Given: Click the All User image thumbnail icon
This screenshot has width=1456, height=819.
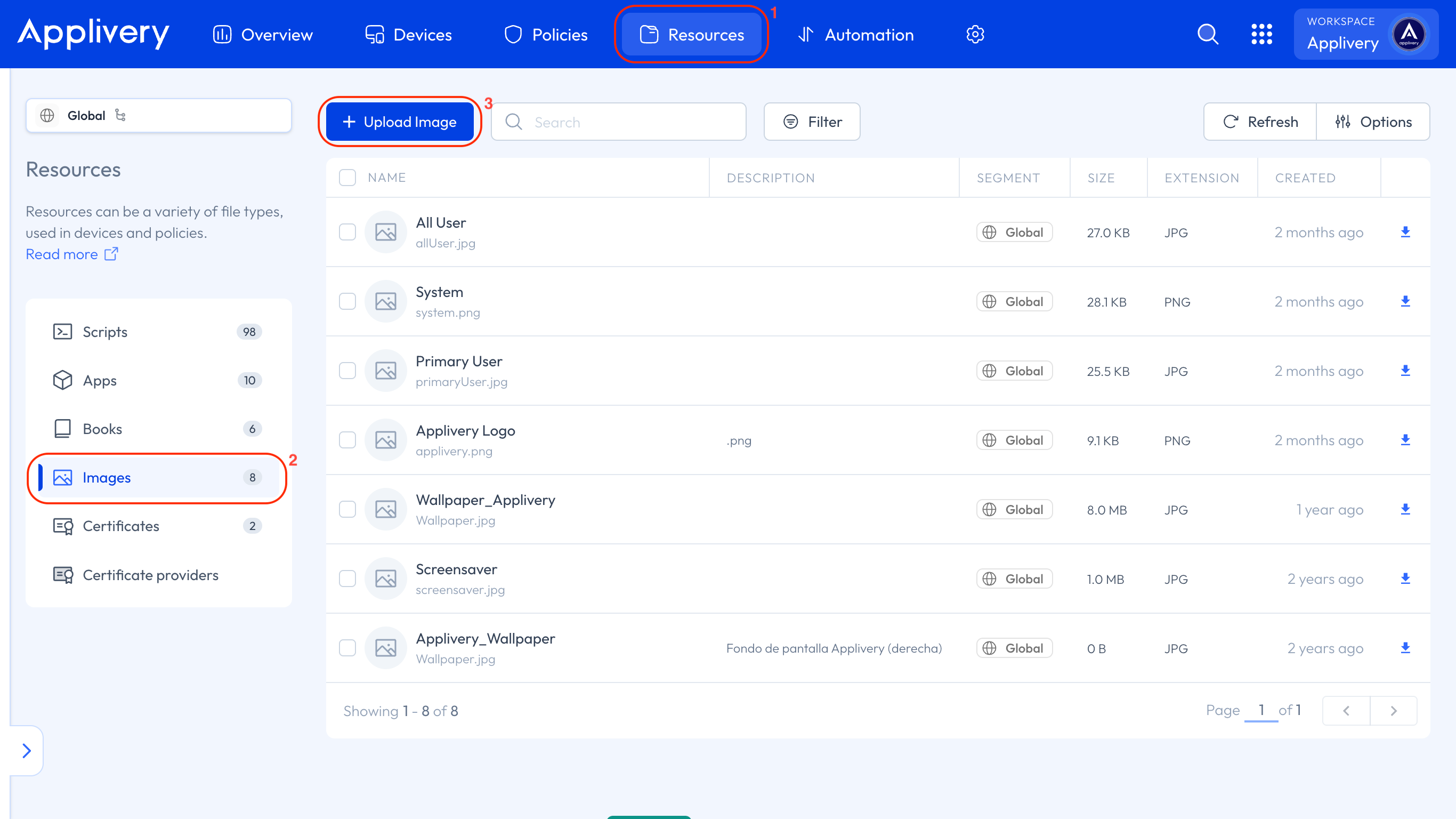Looking at the screenshot, I should pos(385,232).
